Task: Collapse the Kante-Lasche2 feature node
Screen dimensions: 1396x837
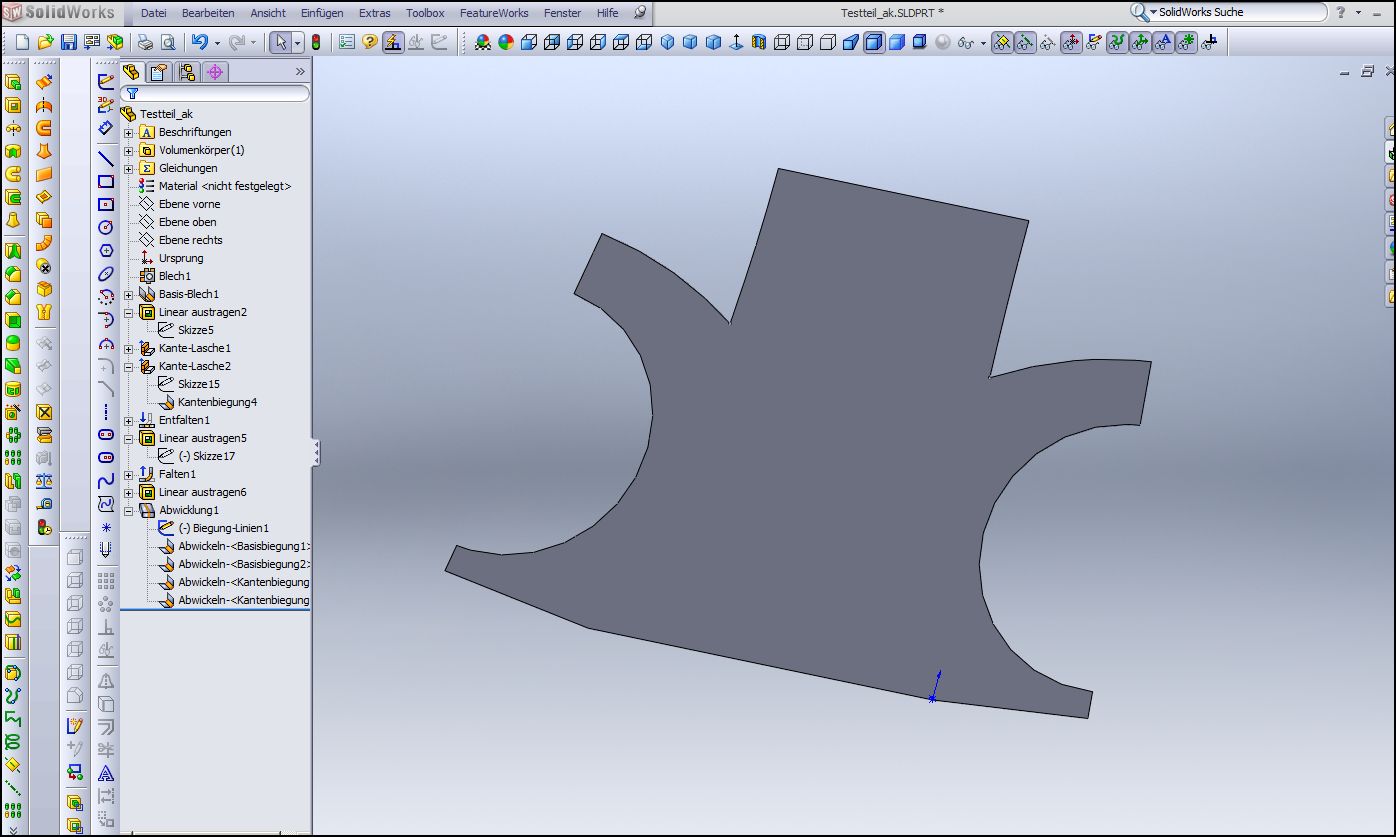Action: 128,367
